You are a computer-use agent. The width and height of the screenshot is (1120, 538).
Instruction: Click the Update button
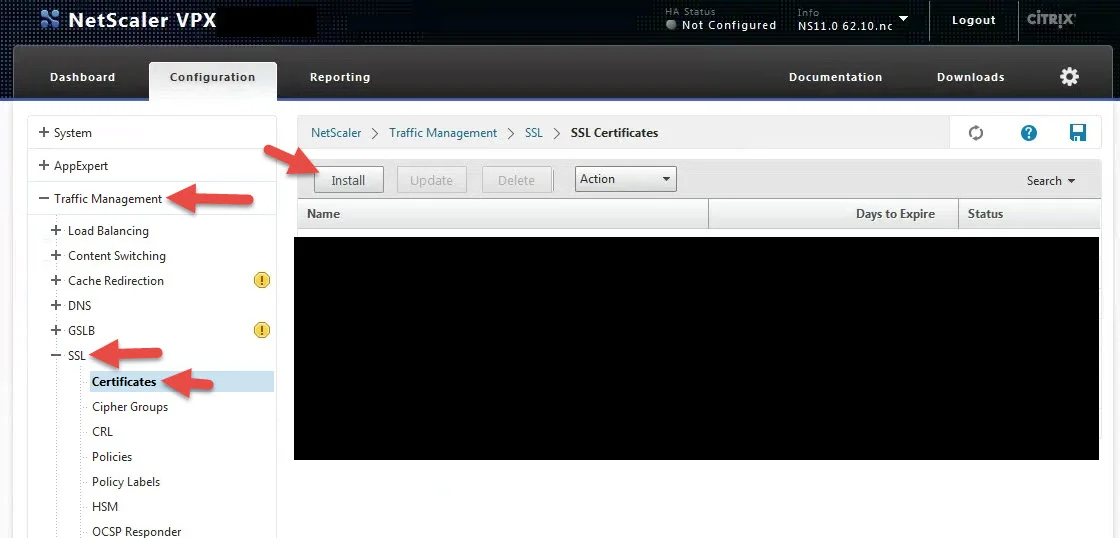pyautogui.click(x=431, y=180)
